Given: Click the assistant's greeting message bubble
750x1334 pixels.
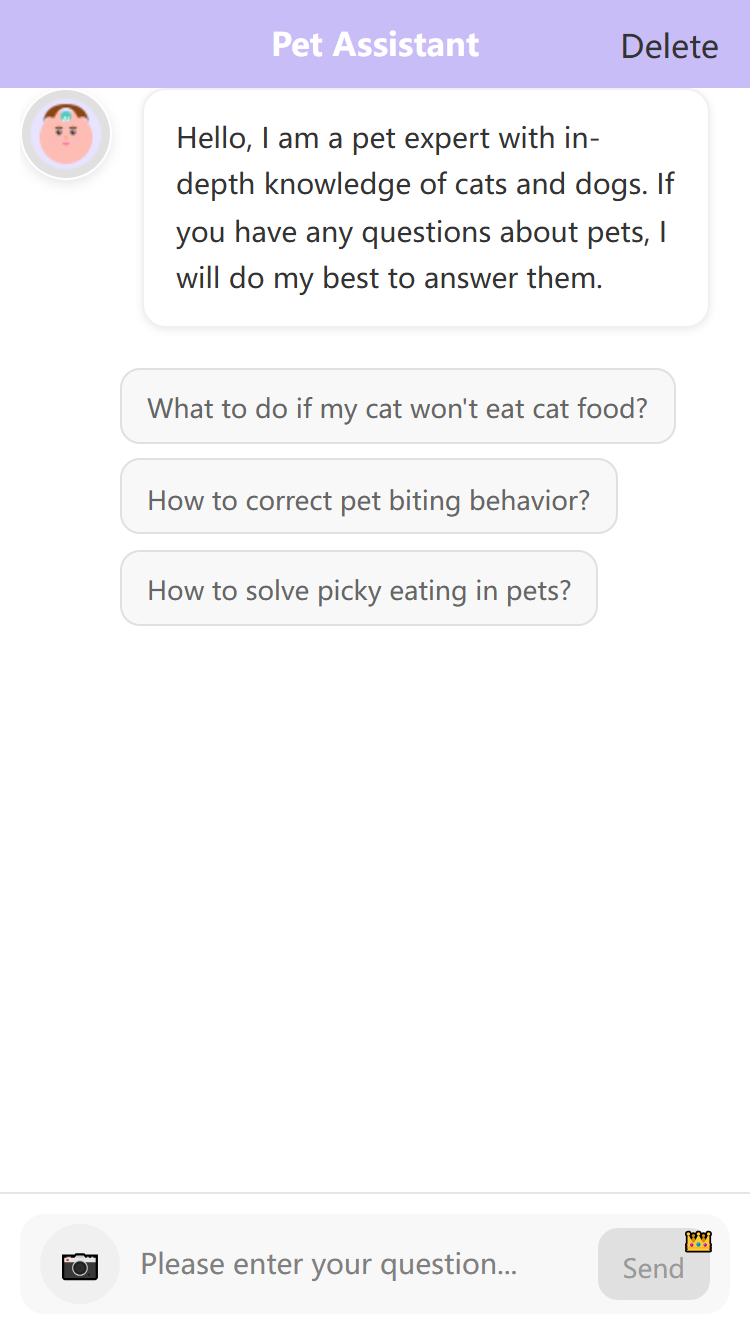Looking at the screenshot, I should point(425,208).
